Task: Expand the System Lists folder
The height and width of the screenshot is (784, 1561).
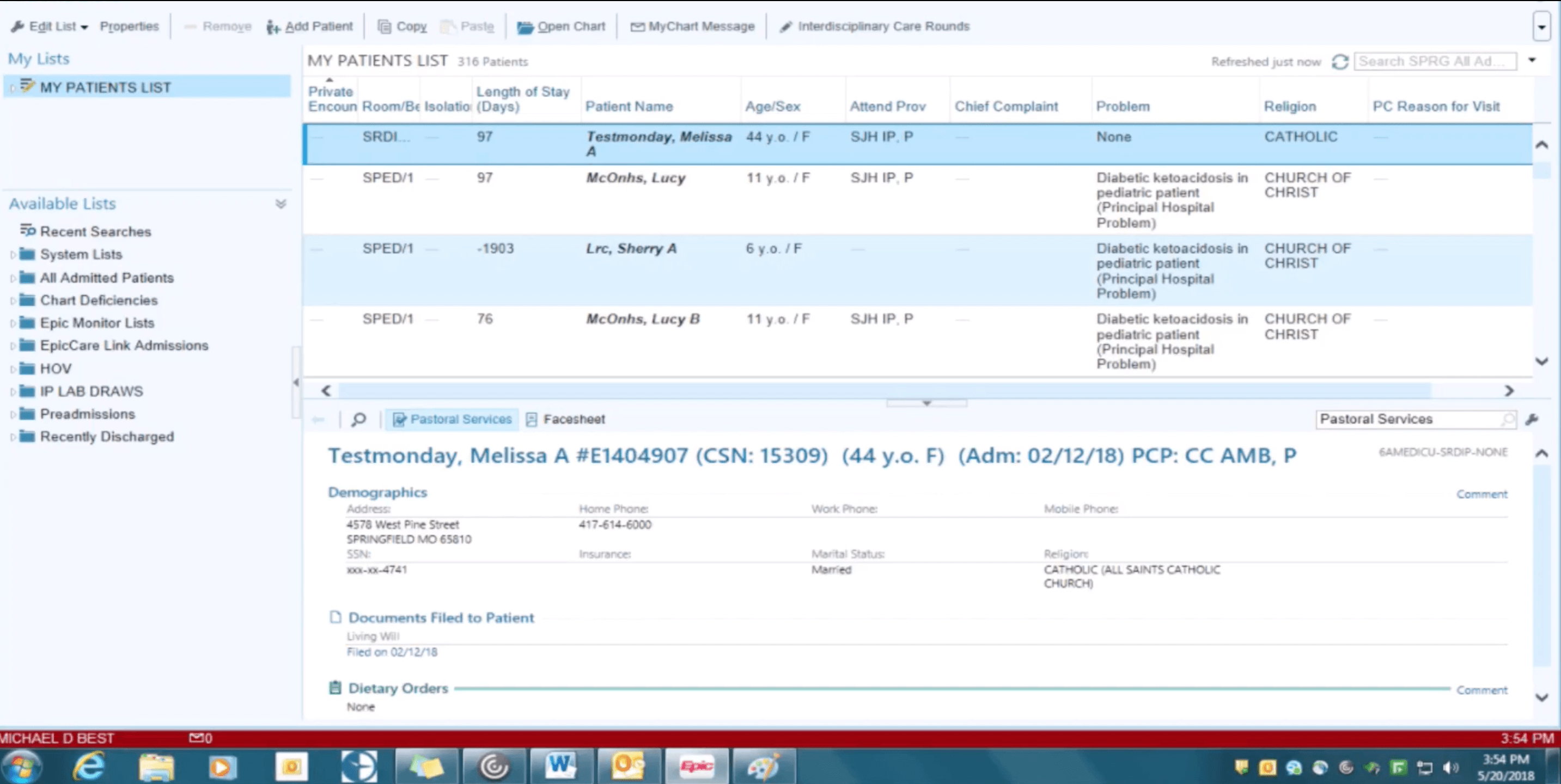Action: (x=13, y=254)
